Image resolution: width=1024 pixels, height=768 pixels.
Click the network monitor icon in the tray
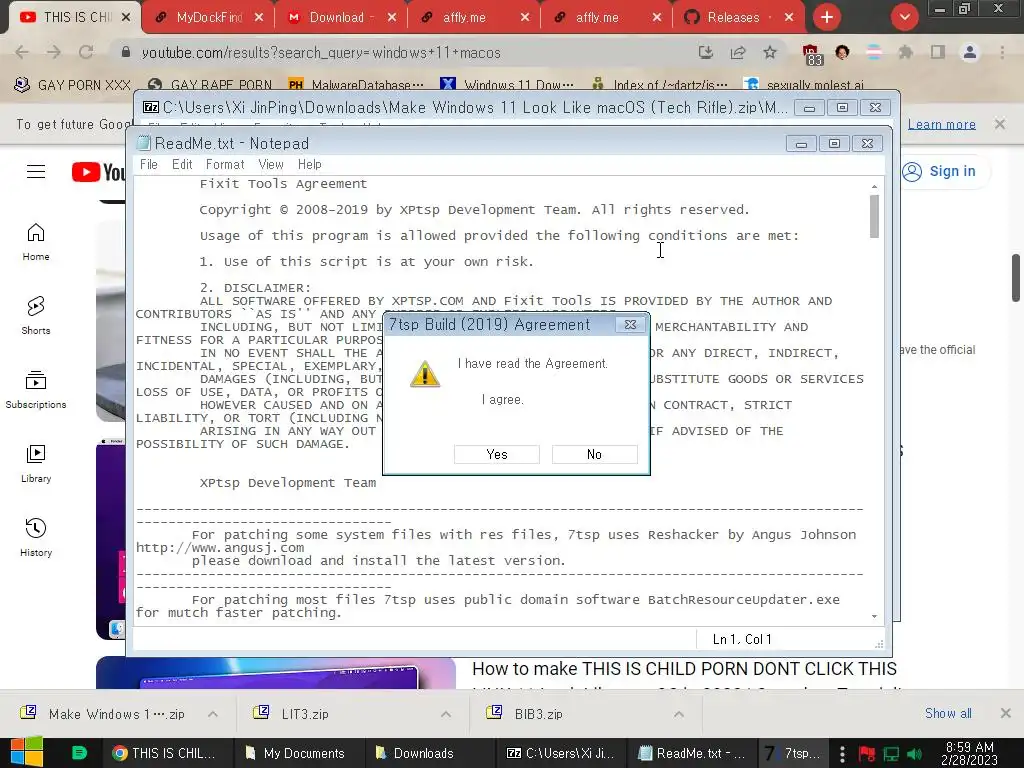(x=891, y=754)
